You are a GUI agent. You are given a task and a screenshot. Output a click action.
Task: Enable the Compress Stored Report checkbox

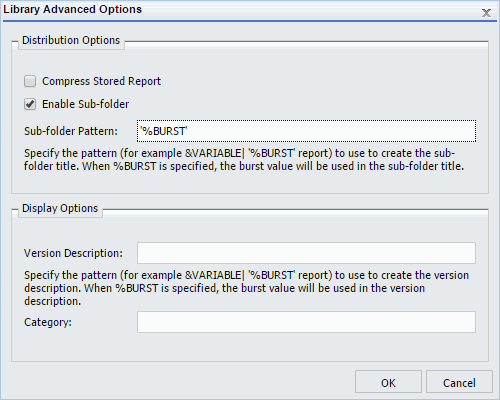tap(30, 81)
